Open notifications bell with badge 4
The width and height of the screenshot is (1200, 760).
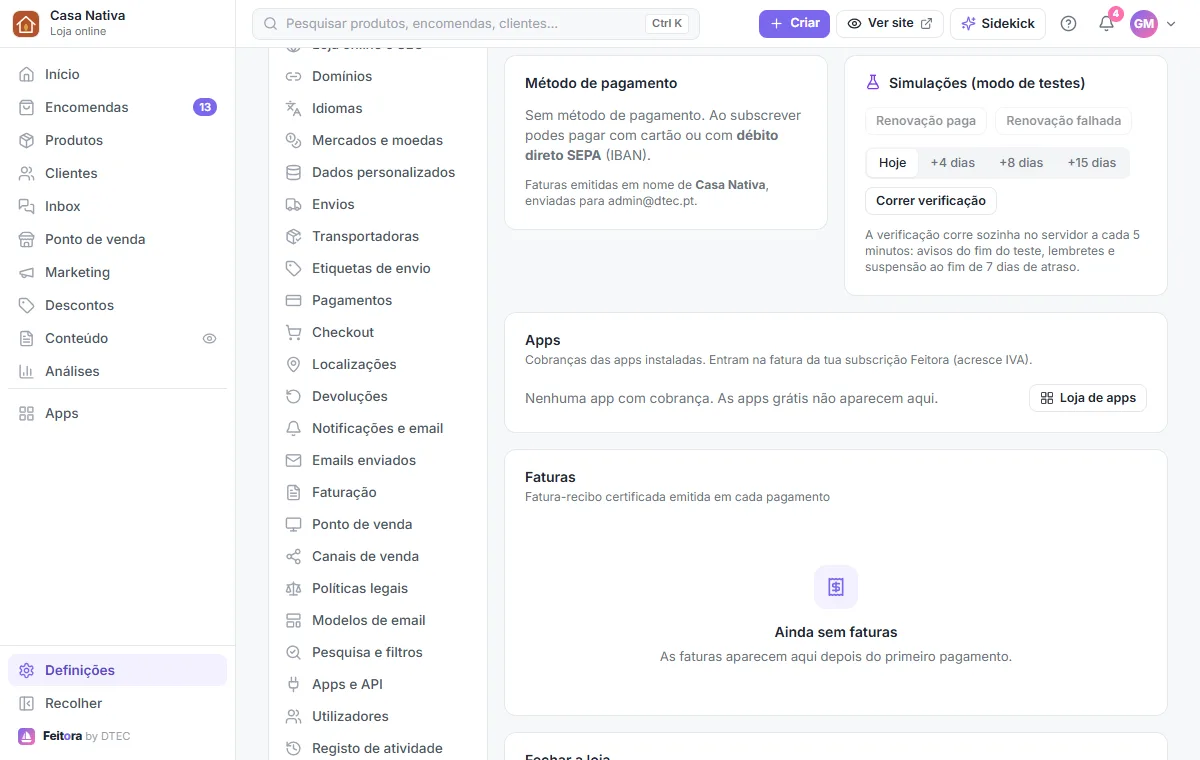tap(1106, 23)
